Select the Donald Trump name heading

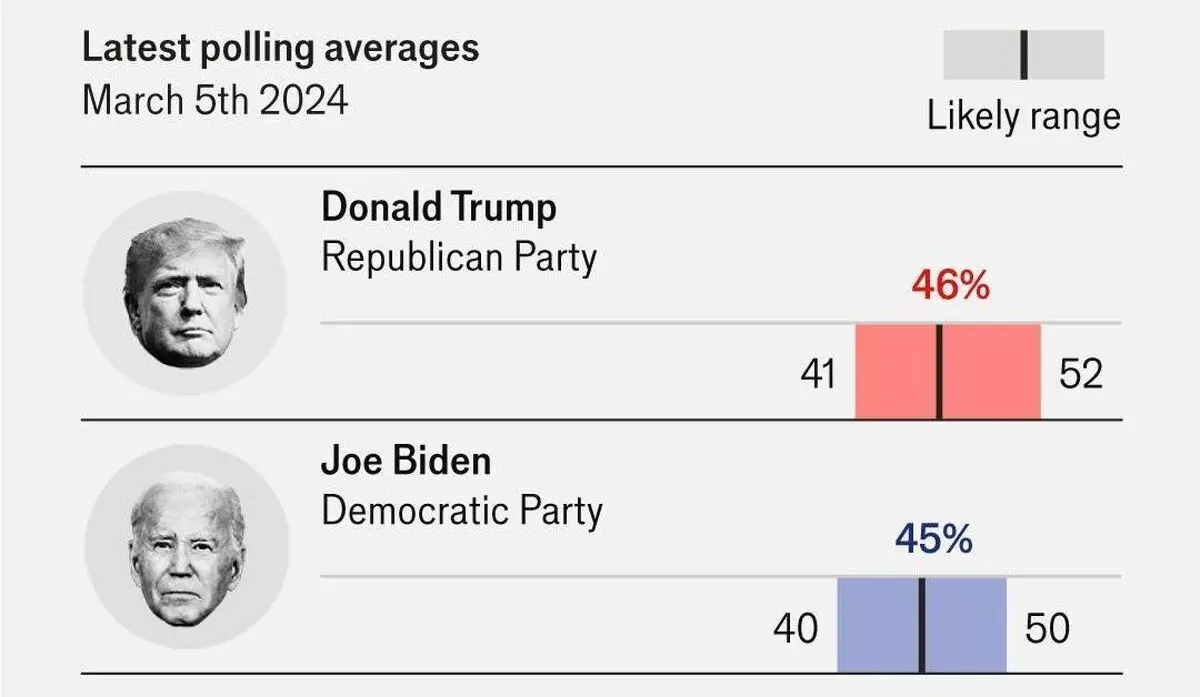point(439,208)
